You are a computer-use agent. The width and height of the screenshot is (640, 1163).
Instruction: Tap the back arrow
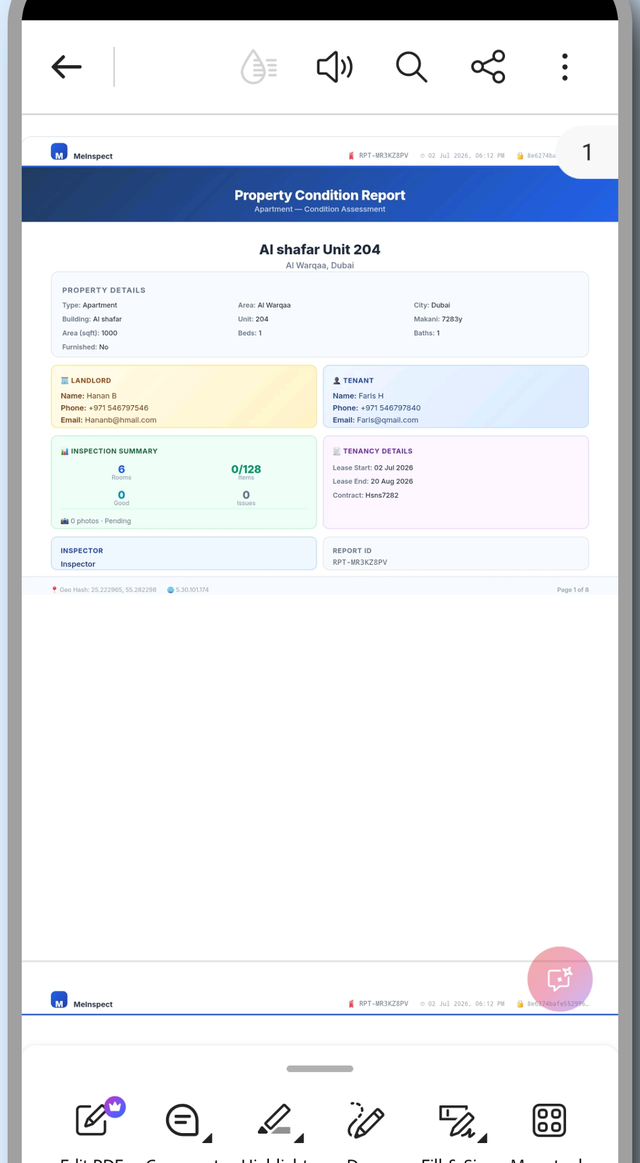point(66,67)
